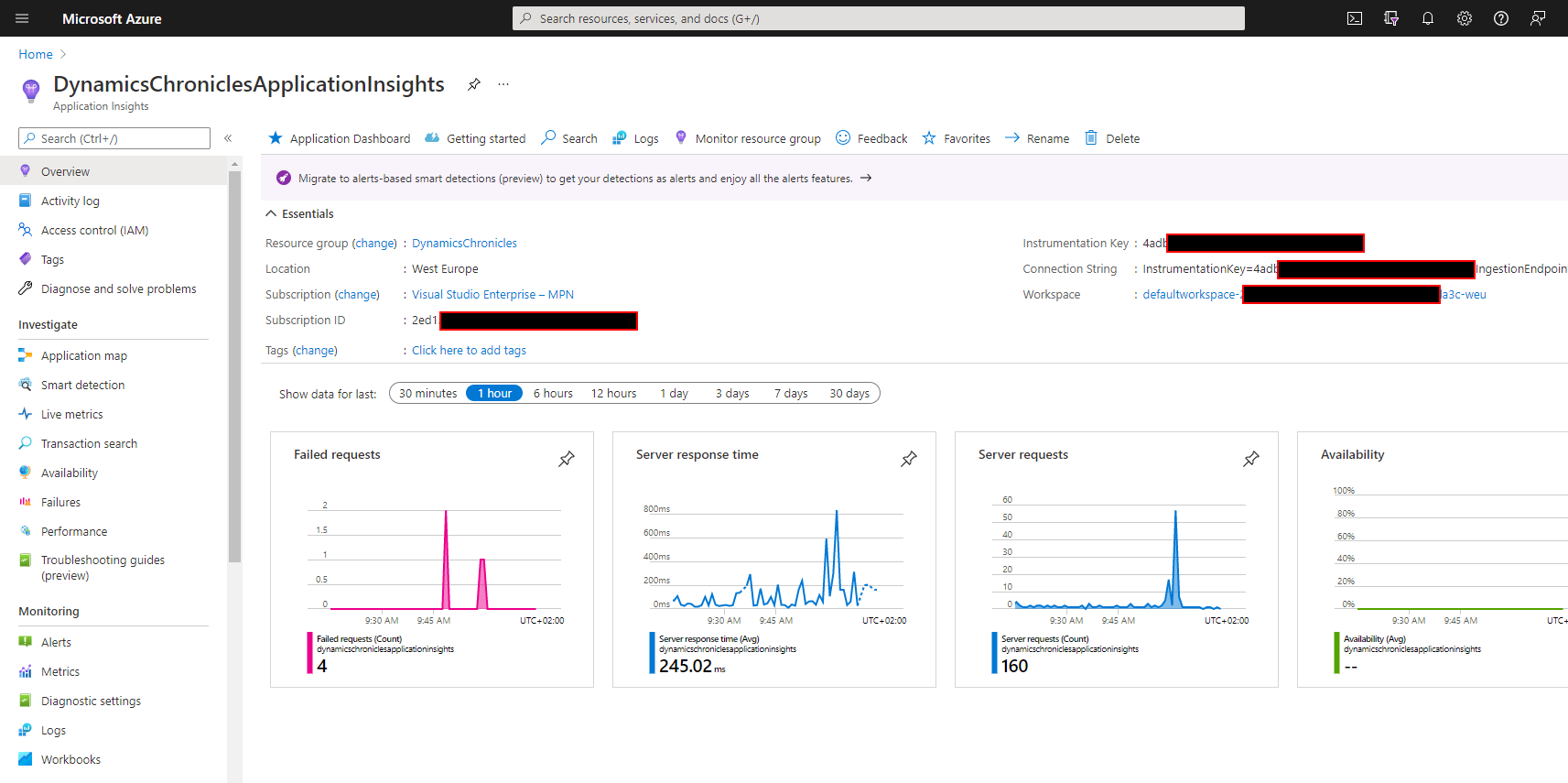This screenshot has height=783, width=1568.
Task: Click the Feedback toolbar button
Action: (871, 138)
